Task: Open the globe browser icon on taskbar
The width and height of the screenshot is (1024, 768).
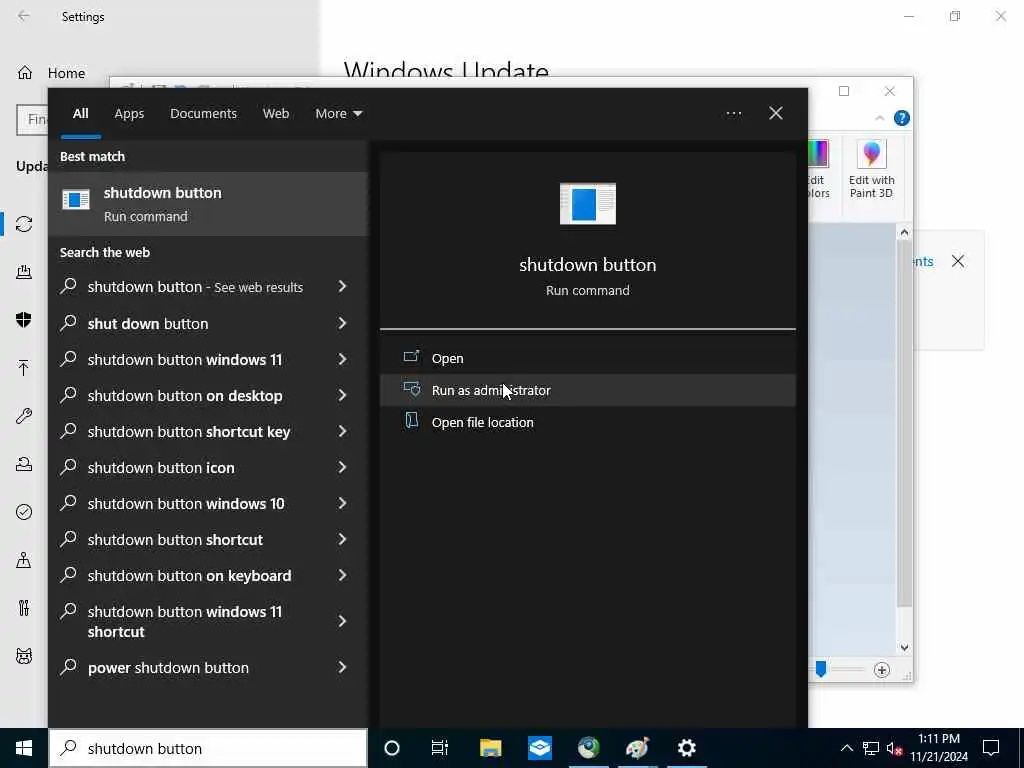Action: [x=588, y=748]
